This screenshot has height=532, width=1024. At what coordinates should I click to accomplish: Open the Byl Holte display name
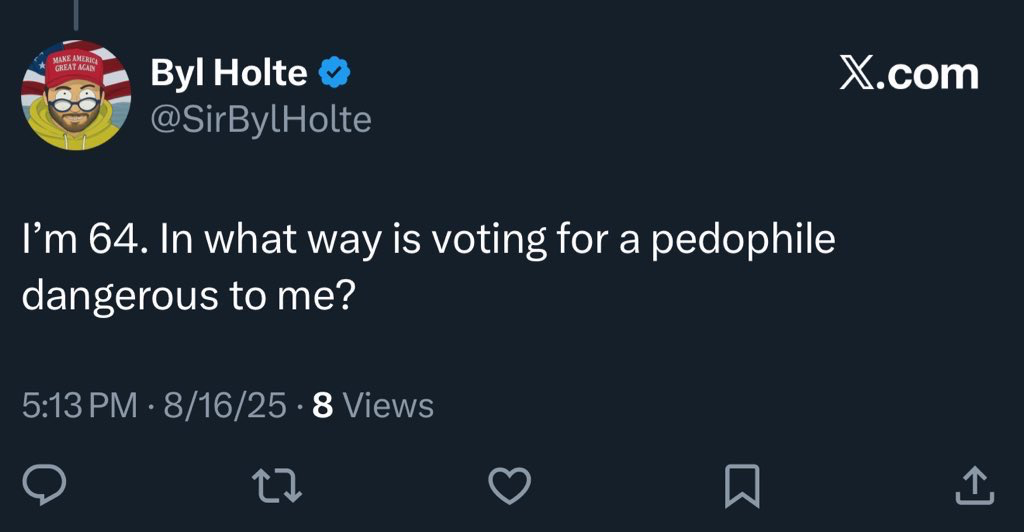(x=229, y=73)
